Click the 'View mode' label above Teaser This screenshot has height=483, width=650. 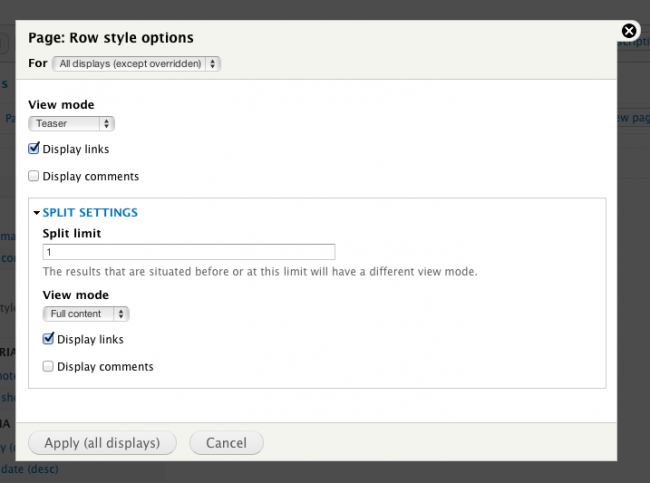pyautogui.click(x=61, y=104)
